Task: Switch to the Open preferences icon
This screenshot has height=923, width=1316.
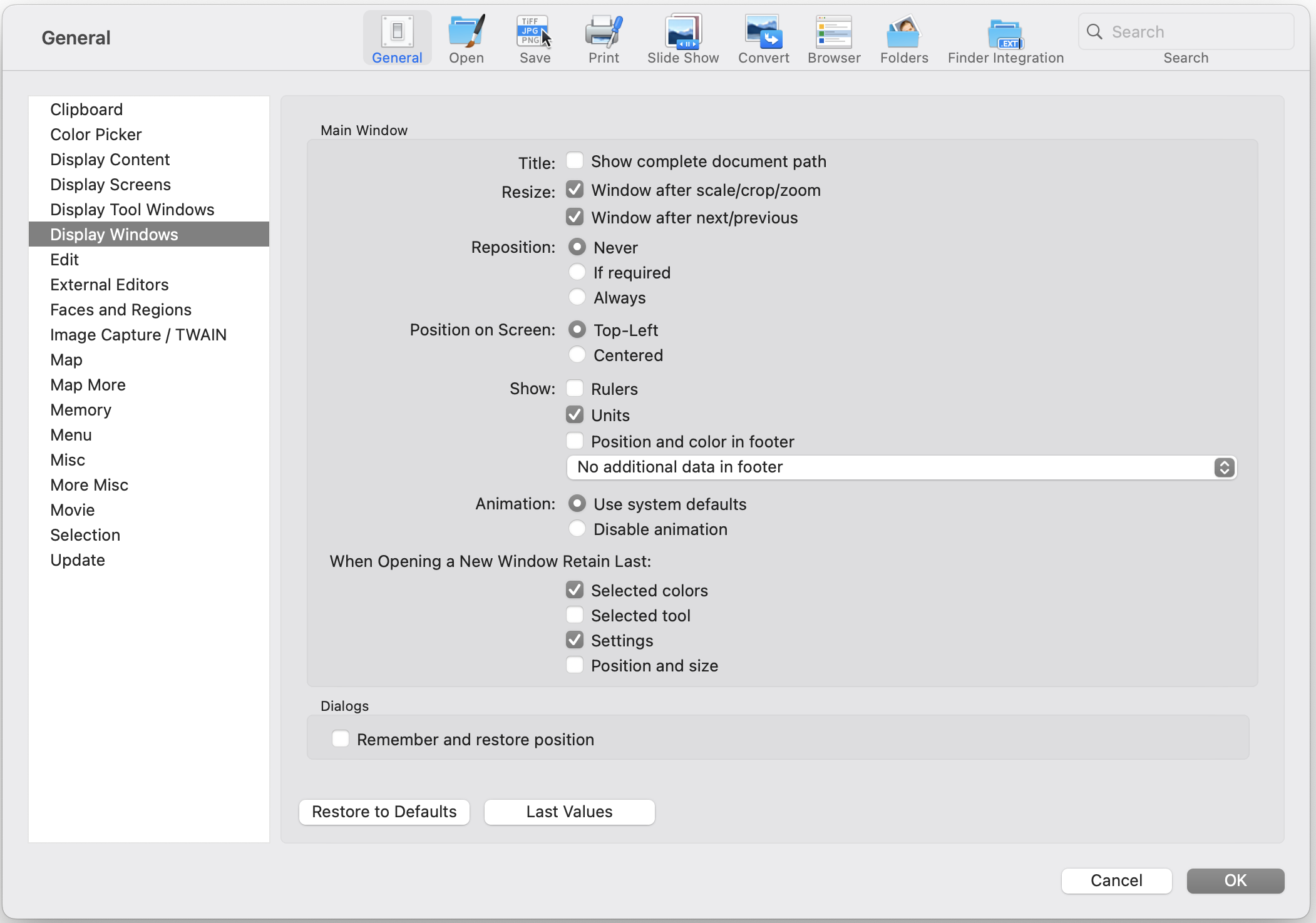Action: (x=466, y=38)
